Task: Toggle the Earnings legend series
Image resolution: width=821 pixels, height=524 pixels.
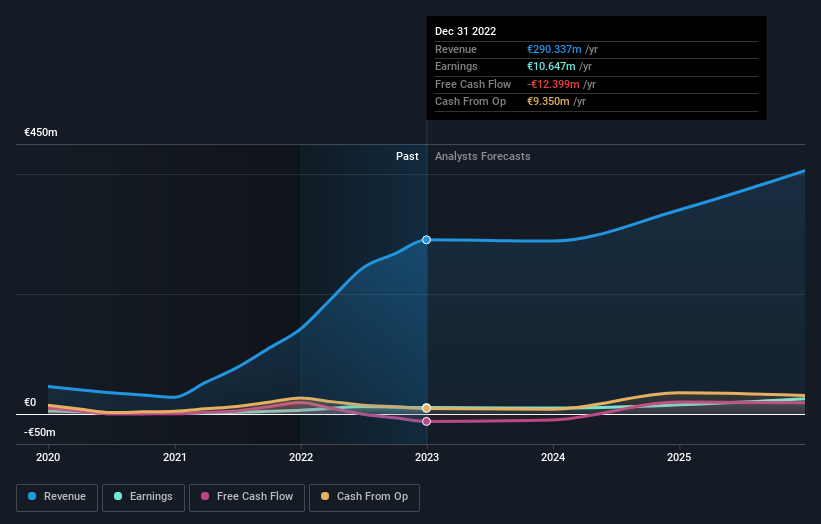Action: pyautogui.click(x=143, y=497)
